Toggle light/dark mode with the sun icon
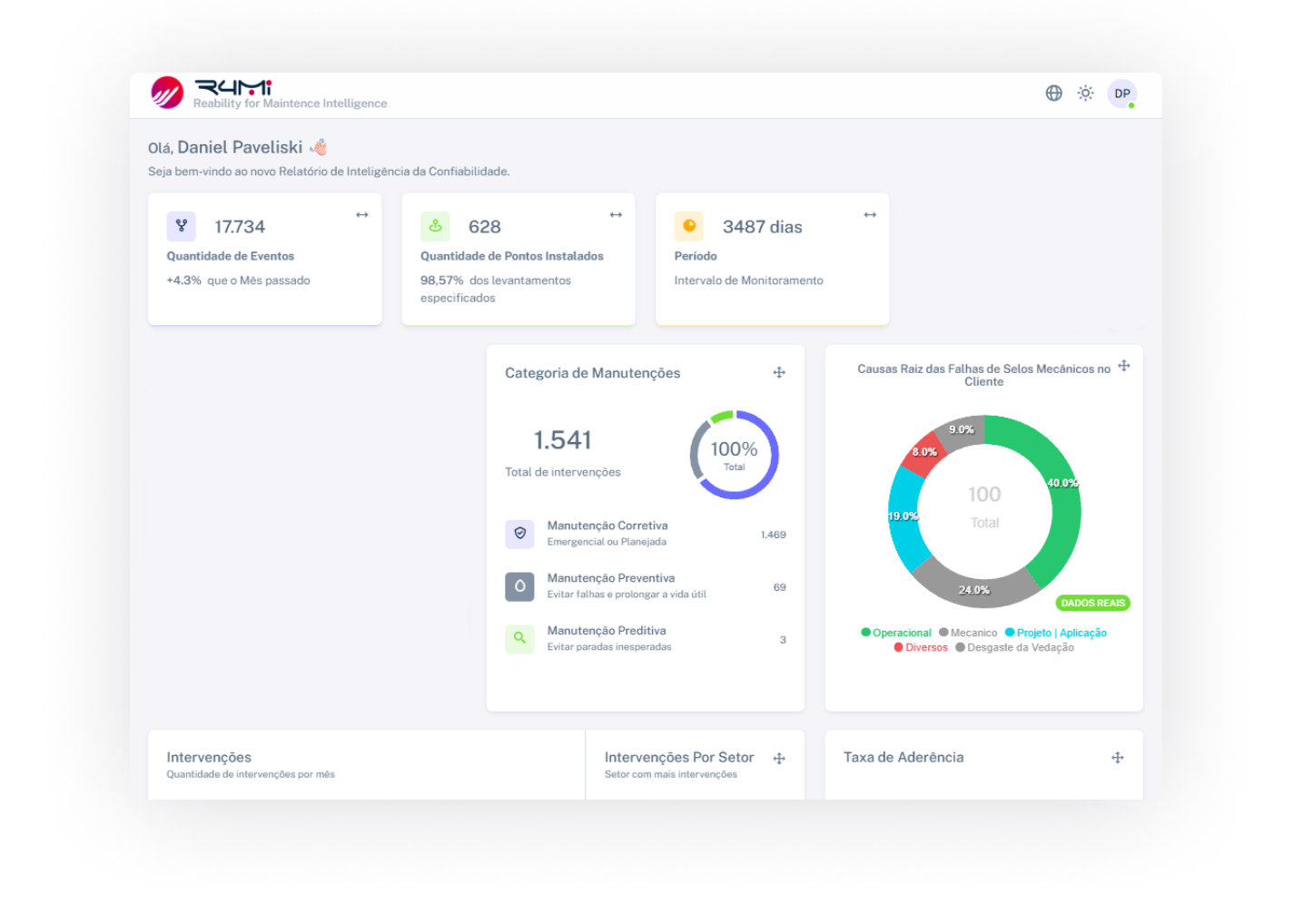This screenshot has width=1294, height=924. [1085, 93]
